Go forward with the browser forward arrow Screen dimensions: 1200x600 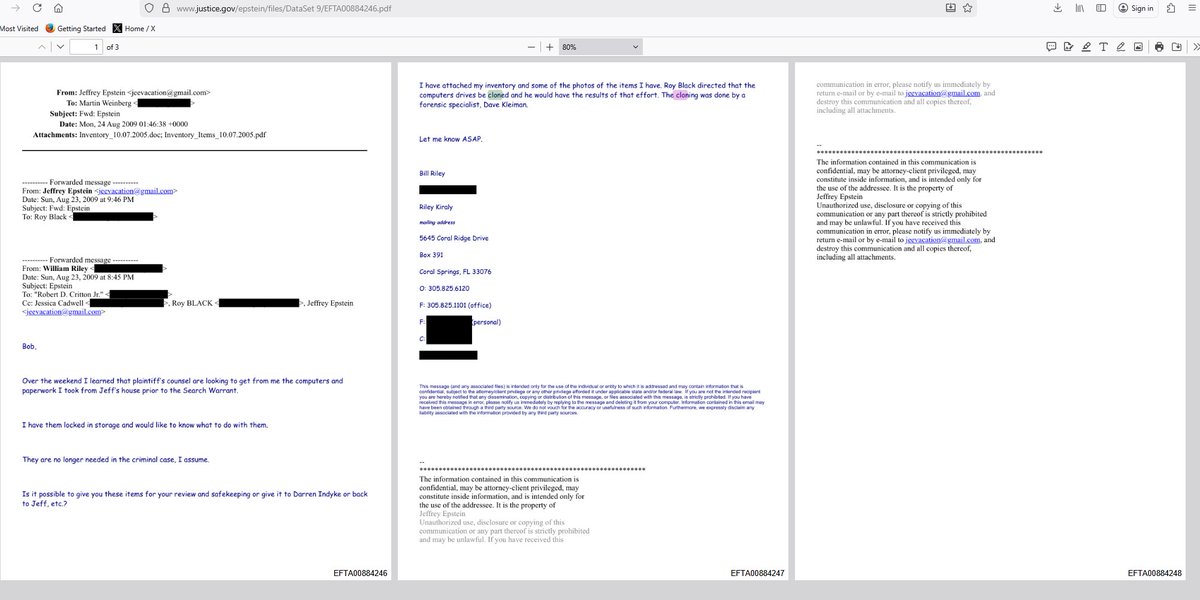point(14,8)
